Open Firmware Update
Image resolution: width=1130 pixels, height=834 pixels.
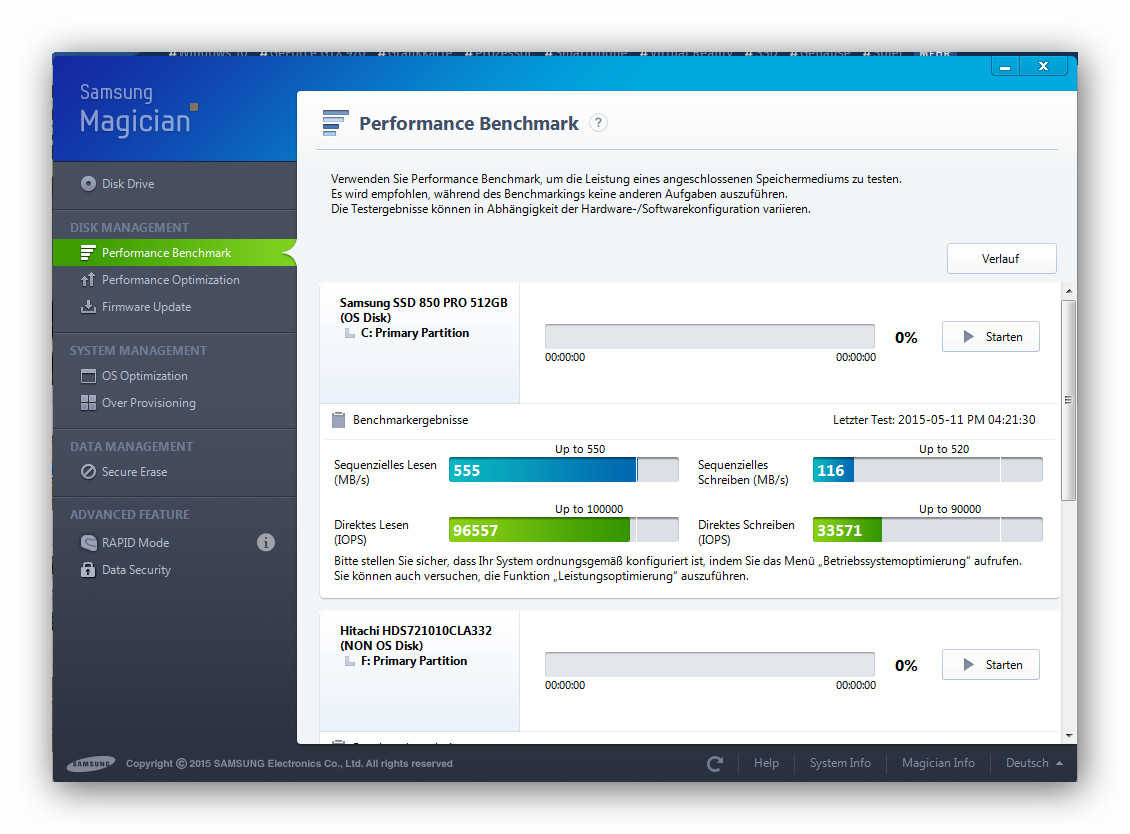click(146, 307)
